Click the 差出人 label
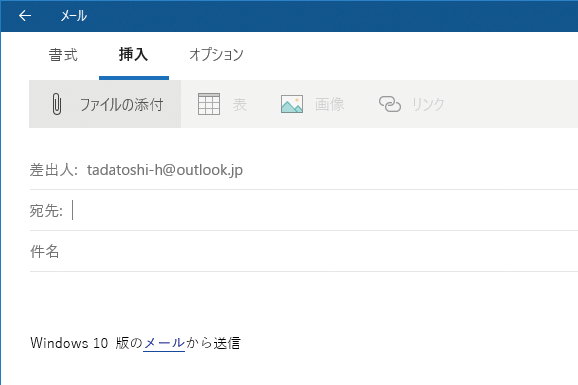The image size is (578, 385). click(53, 170)
